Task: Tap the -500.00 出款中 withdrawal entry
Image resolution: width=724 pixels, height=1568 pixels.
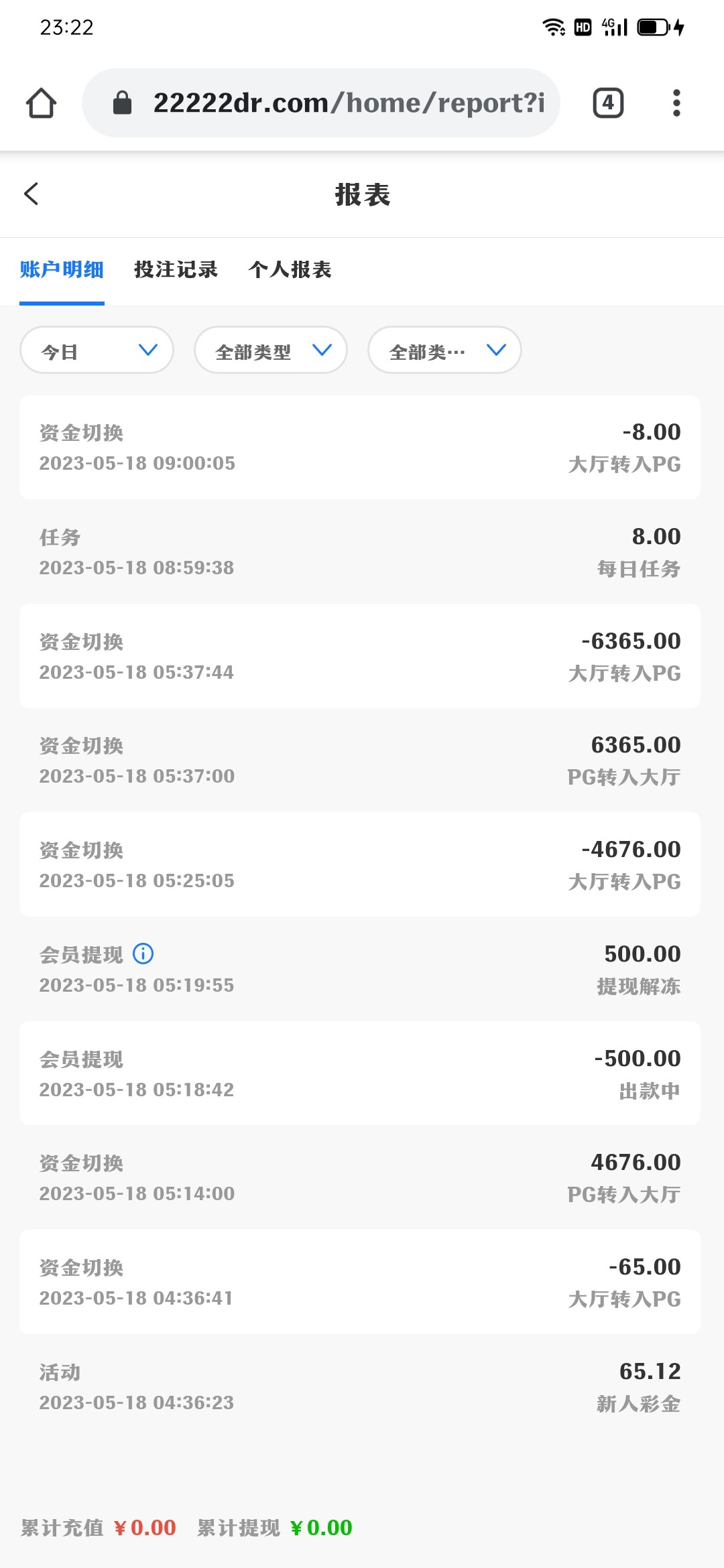Action: click(x=360, y=1073)
